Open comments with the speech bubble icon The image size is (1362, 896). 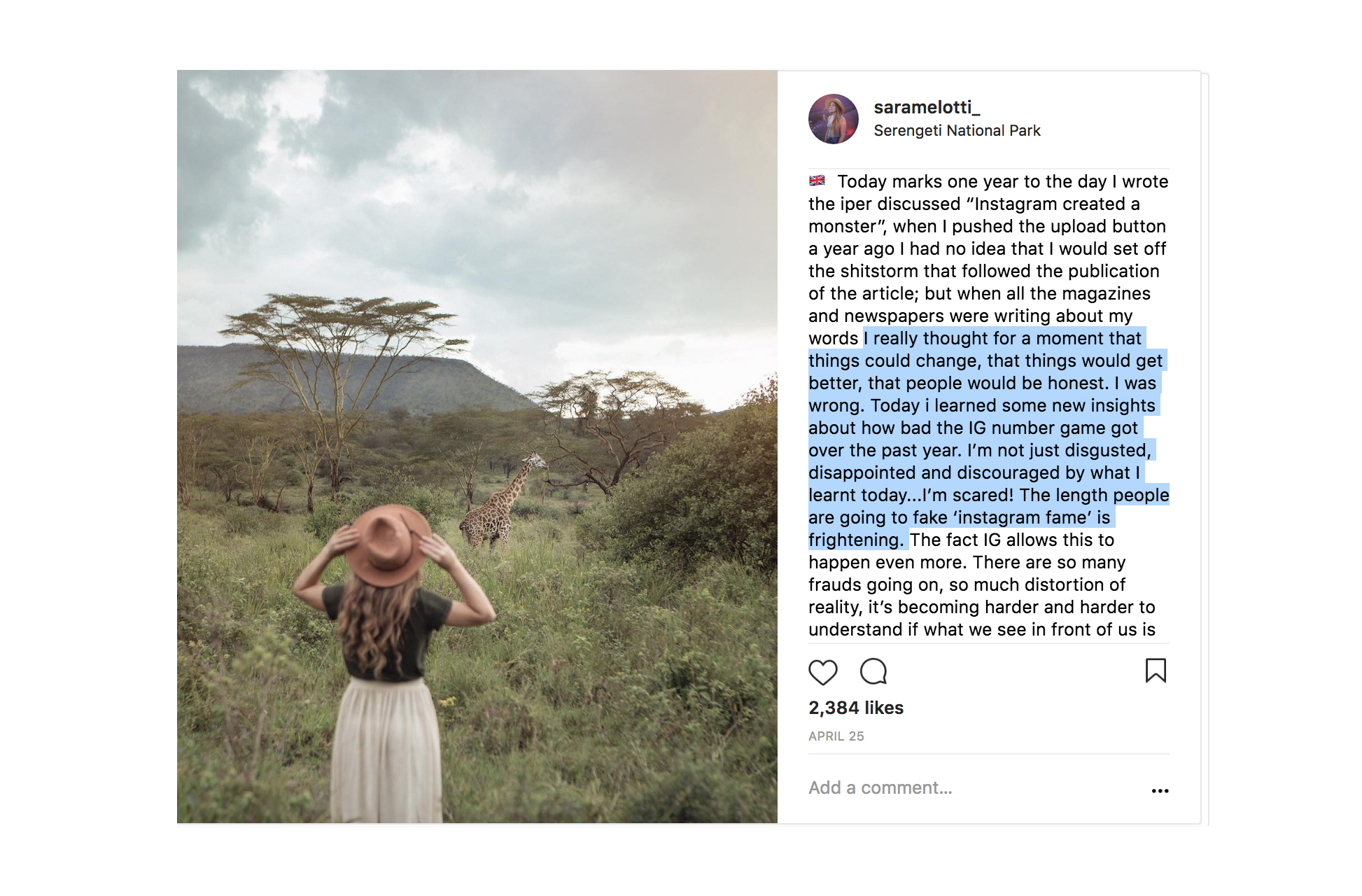[873, 671]
